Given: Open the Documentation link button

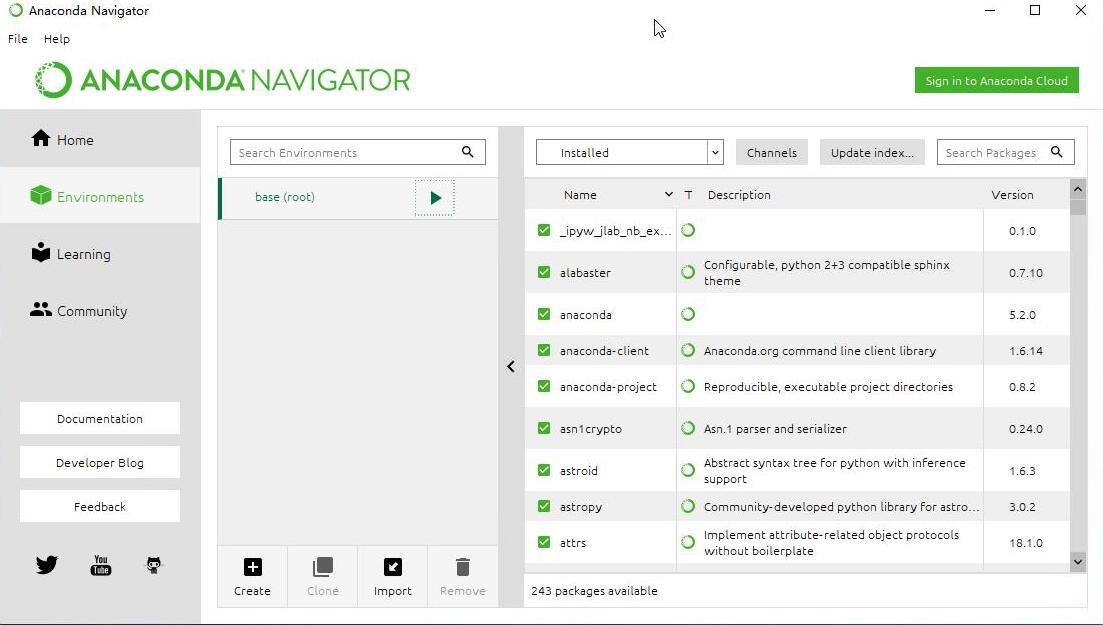Looking at the screenshot, I should (100, 418).
